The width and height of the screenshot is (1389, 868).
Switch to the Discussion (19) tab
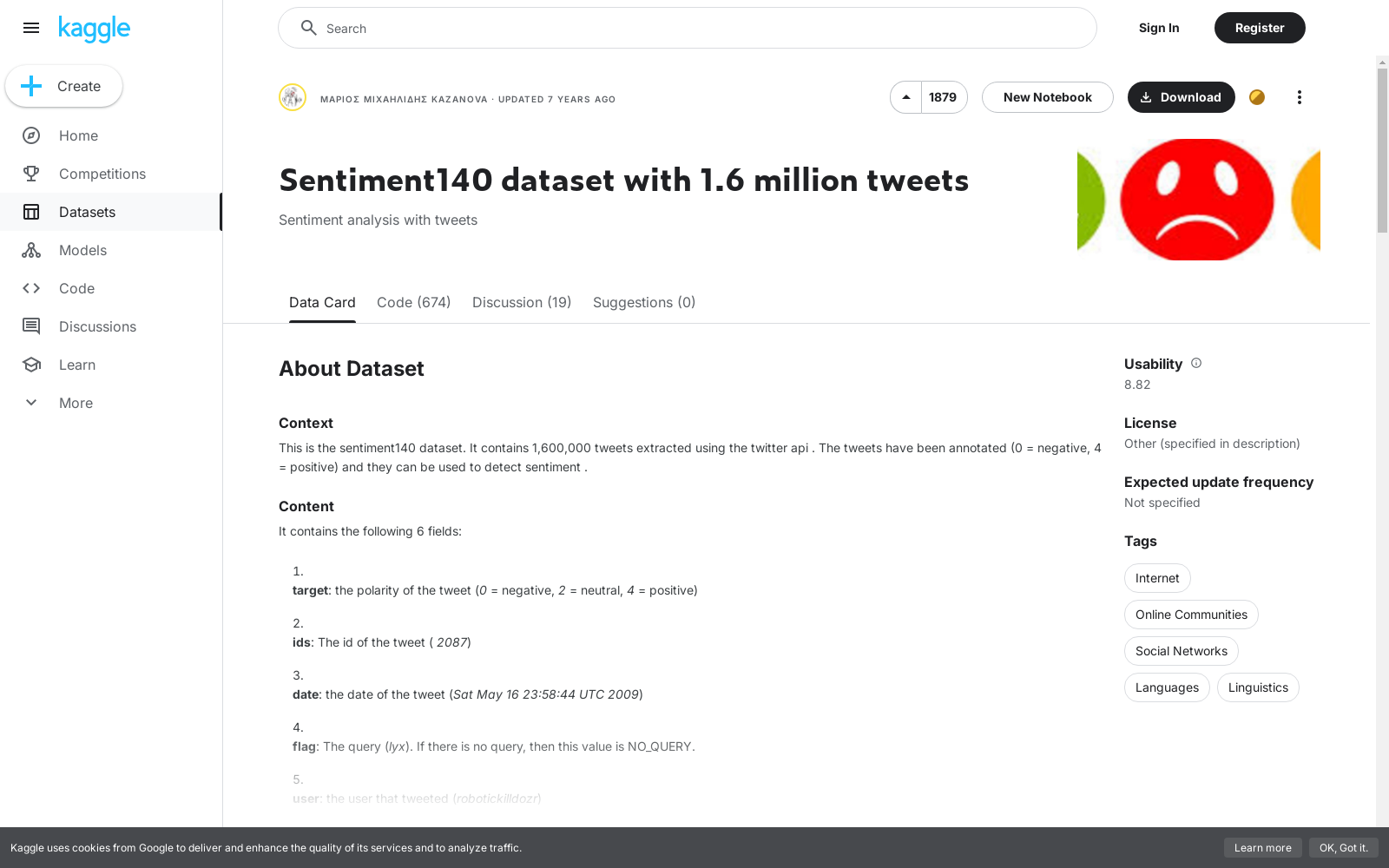pos(522,302)
